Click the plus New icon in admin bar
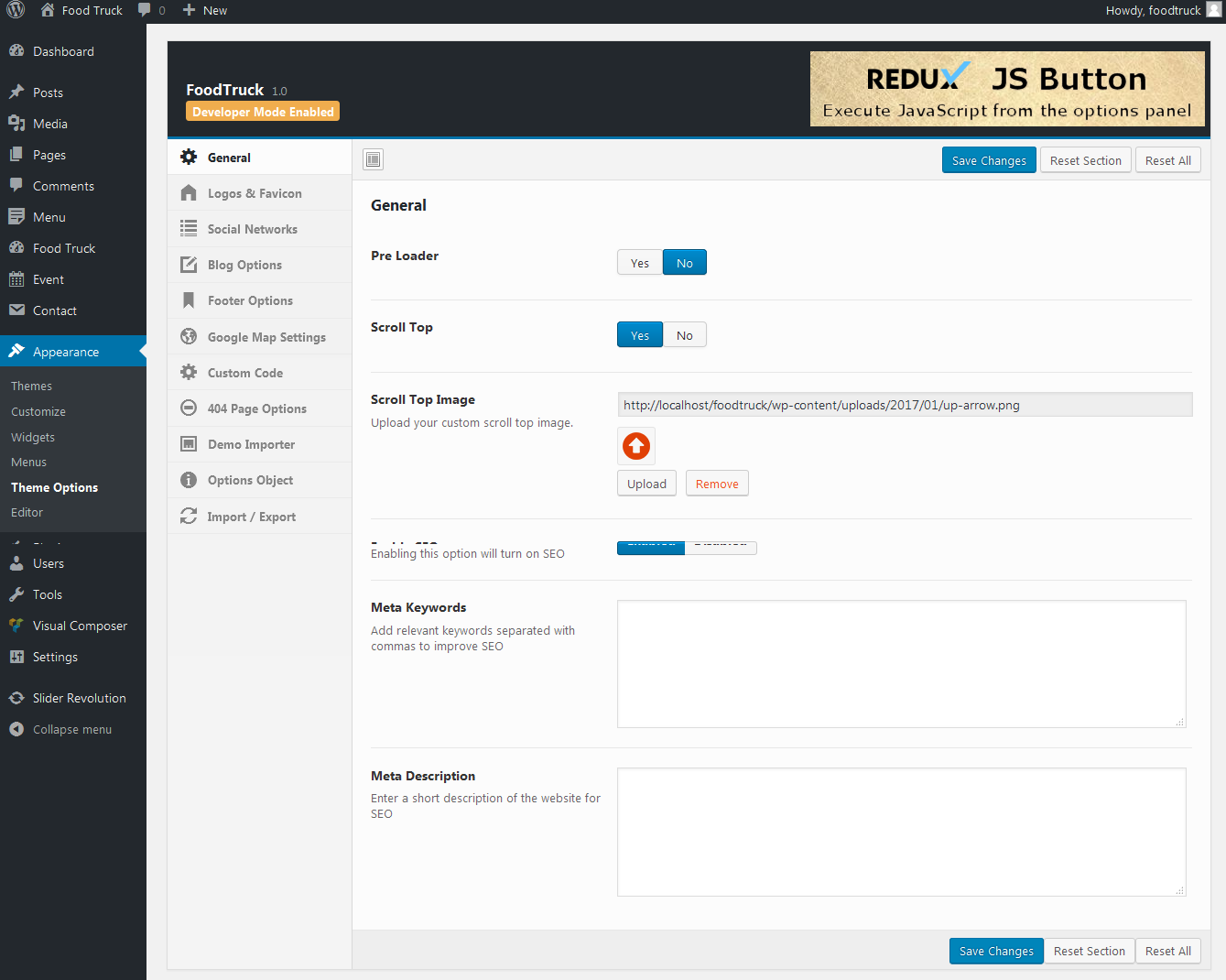 pos(189,10)
